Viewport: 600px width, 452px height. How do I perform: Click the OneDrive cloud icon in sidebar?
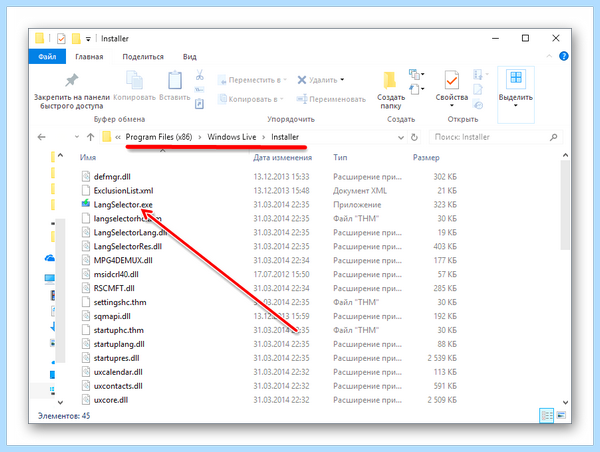pyautogui.click(x=50, y=258)
